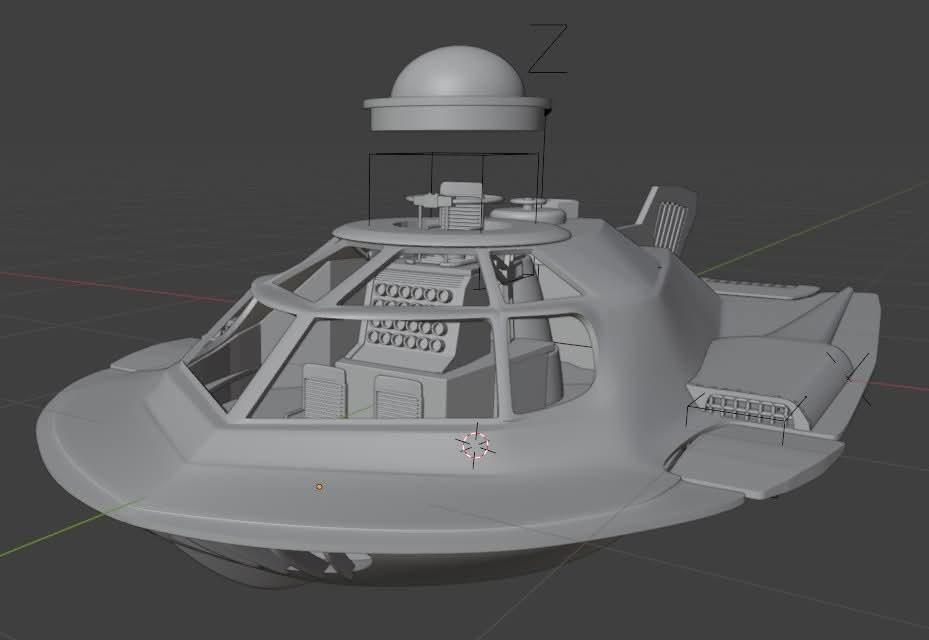The height and width of the screenshot is (640, 929).
Task: Select the side engine intake grille
Action: (744, 407)
